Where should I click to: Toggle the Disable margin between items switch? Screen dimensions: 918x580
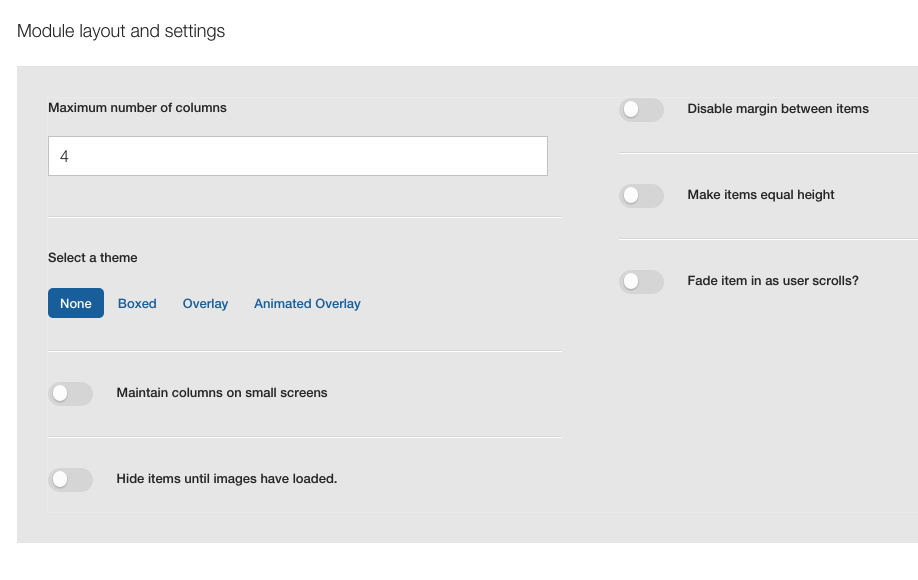coord(641,109)
